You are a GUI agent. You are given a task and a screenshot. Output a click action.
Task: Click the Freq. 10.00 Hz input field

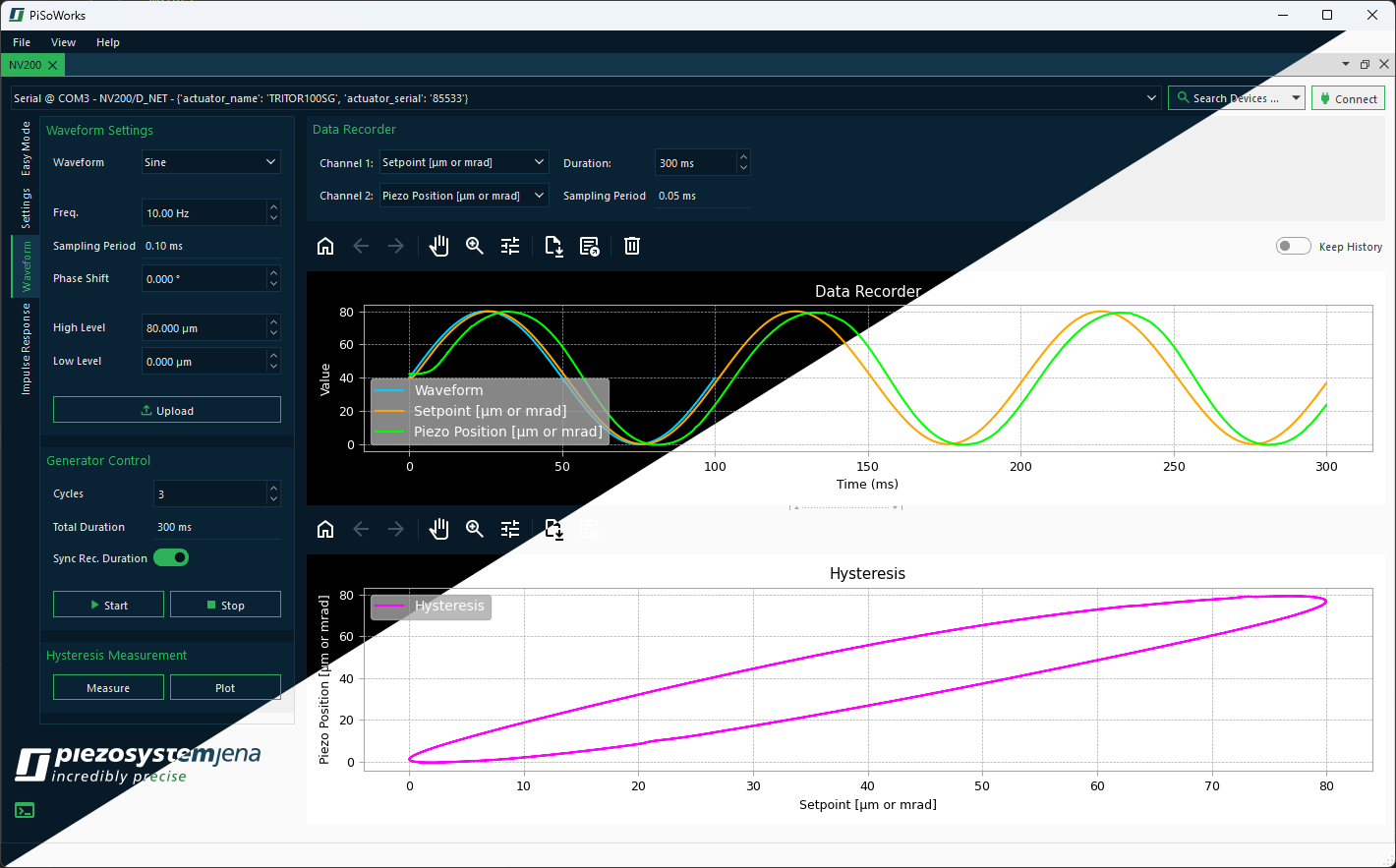pyautogui.click(x=204, y=212)
